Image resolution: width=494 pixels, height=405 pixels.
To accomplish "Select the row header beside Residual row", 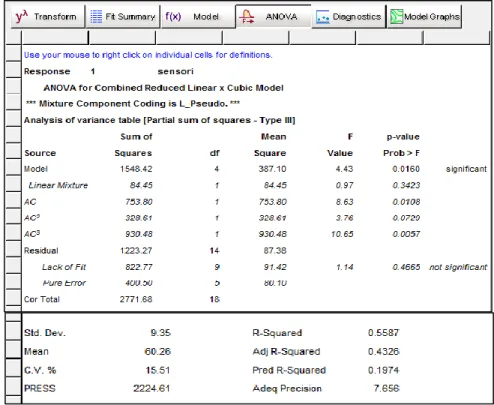I will pos(13,248).
